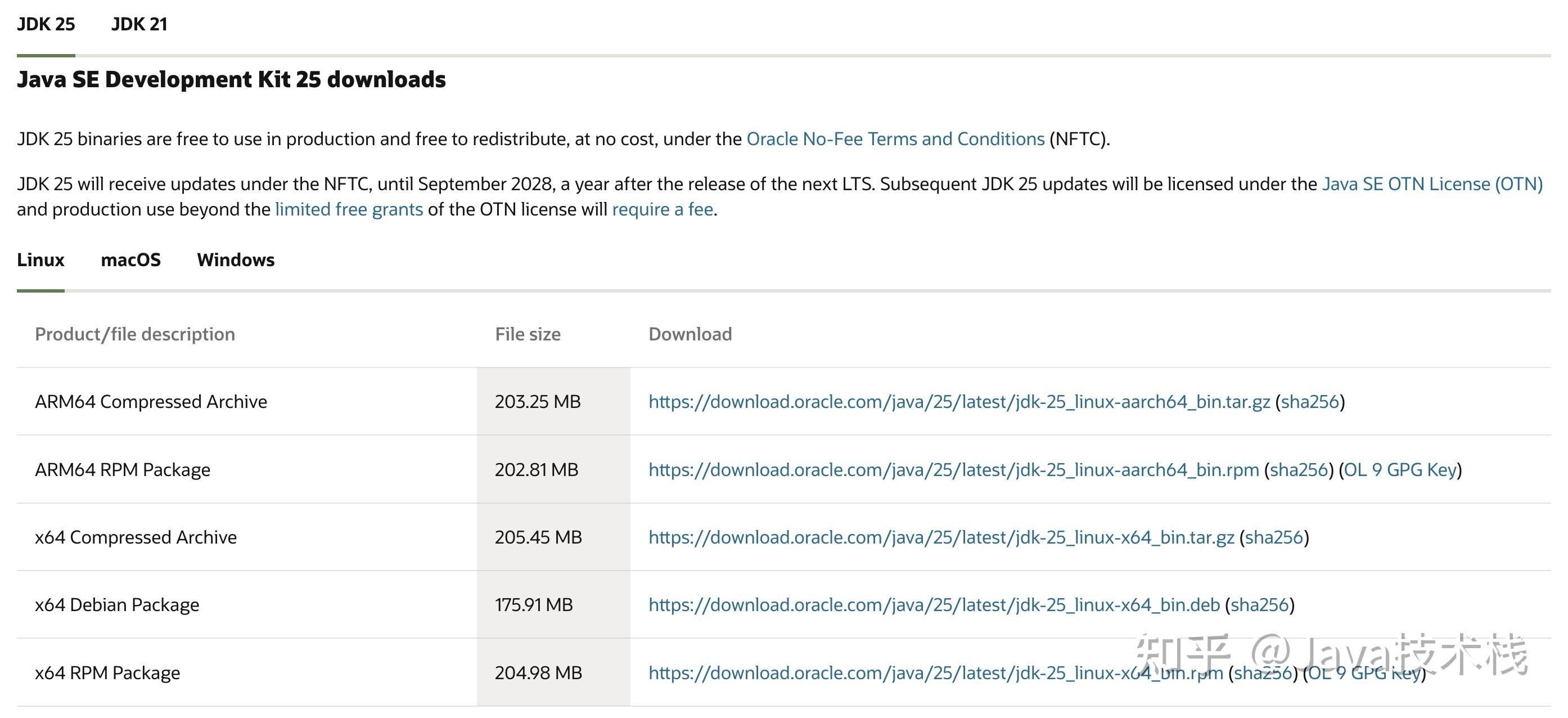Open the Java SE OTN License link
Viewport: 1568px width, 718px height.
(x=1432, y=185)
